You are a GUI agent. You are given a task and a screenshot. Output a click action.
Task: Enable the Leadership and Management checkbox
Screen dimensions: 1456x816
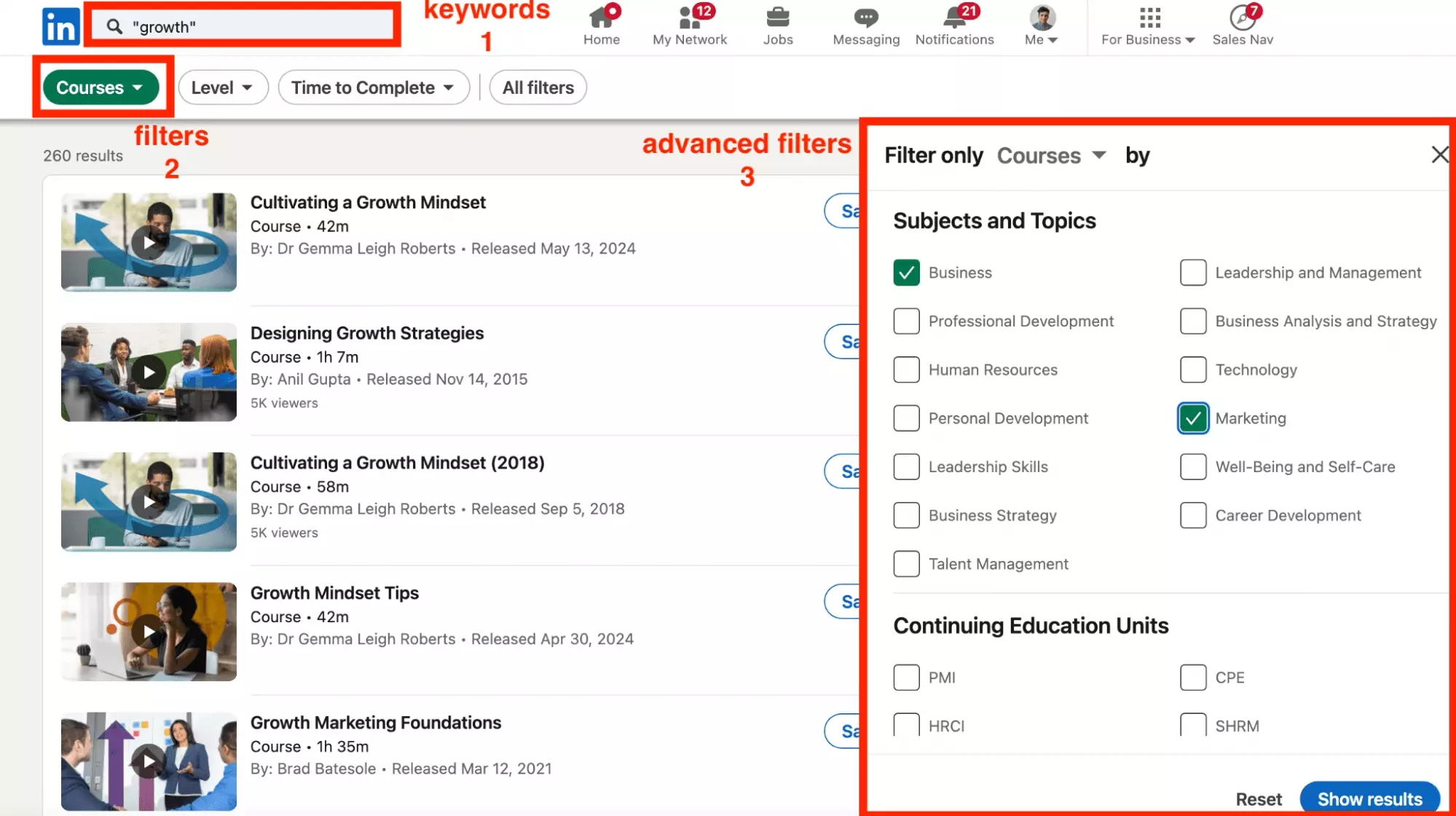pos(1193,272)
